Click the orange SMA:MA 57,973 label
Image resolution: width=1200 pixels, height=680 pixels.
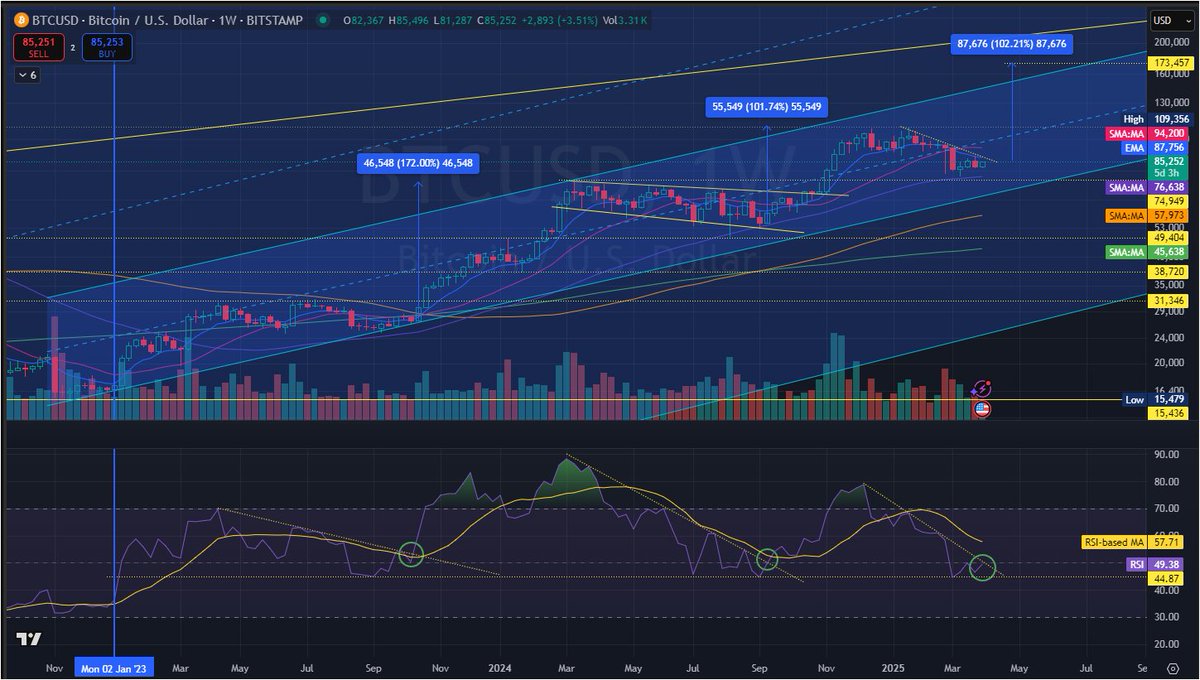[1147, 216]
